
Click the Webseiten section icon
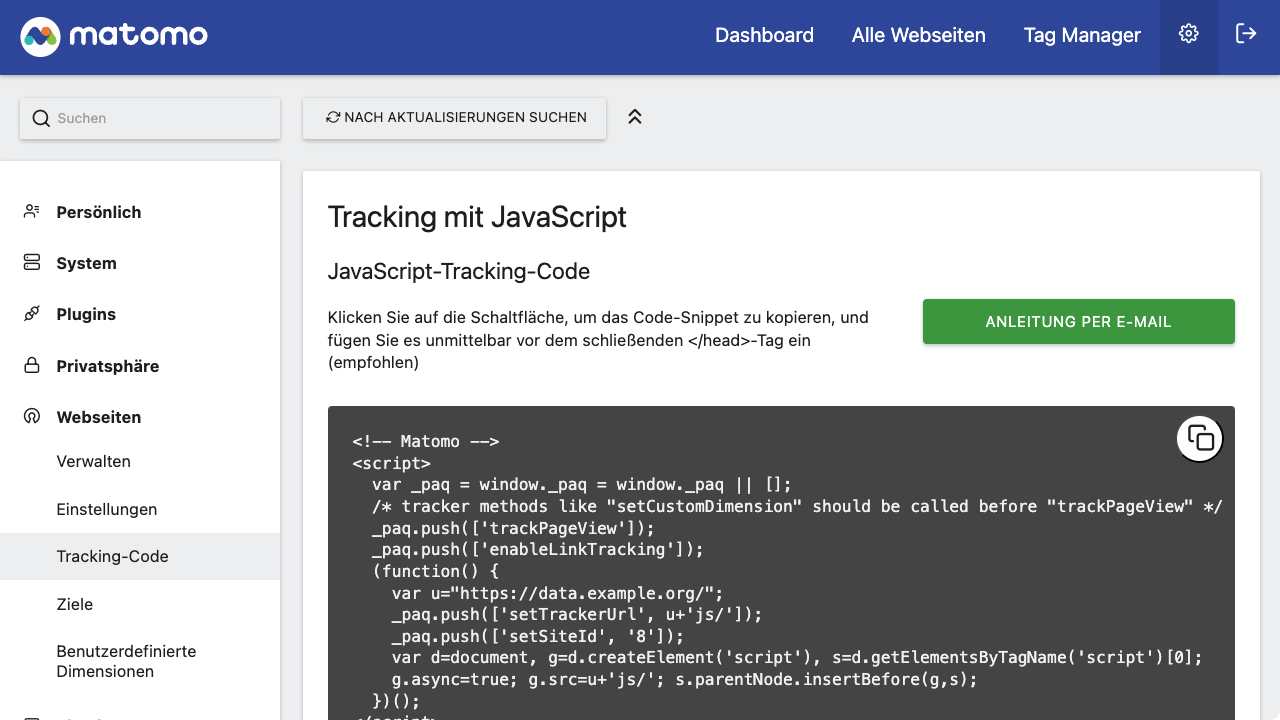point(32,416)
